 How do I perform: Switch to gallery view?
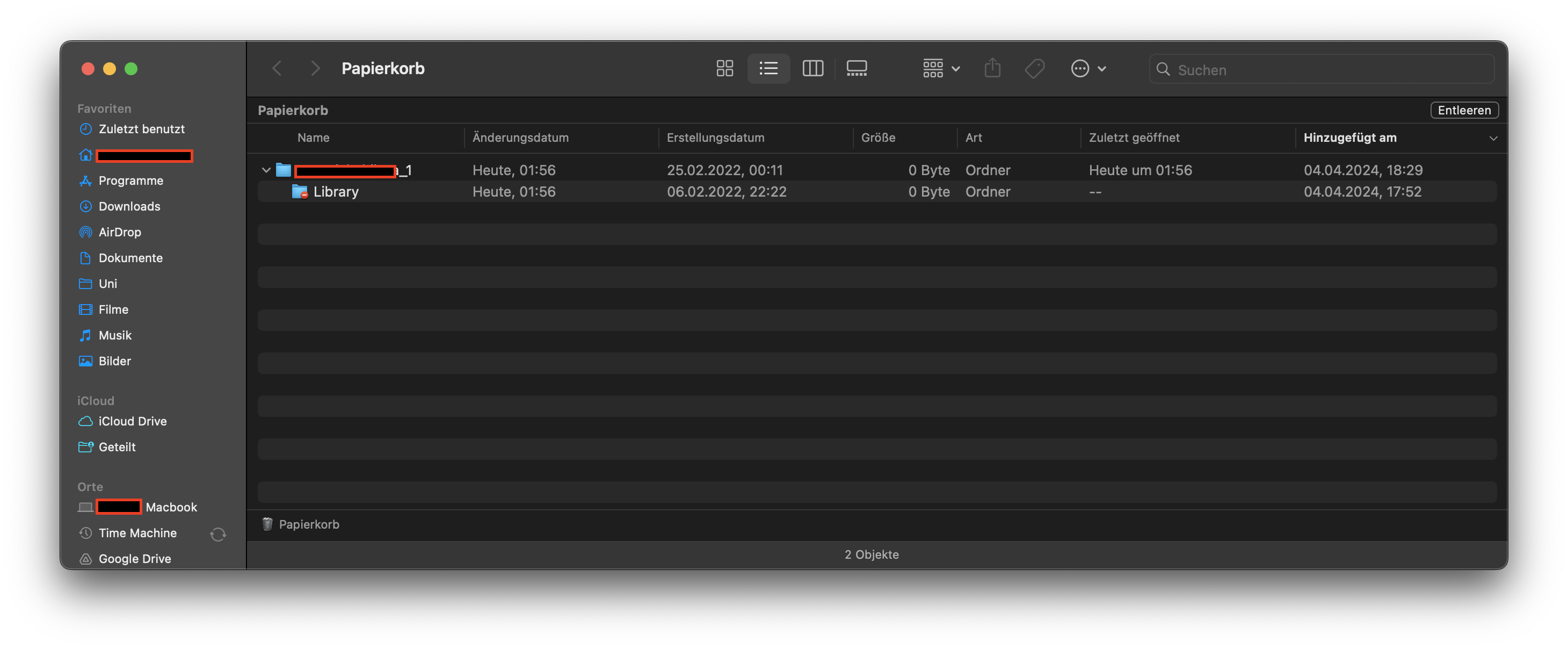point(856,68)
